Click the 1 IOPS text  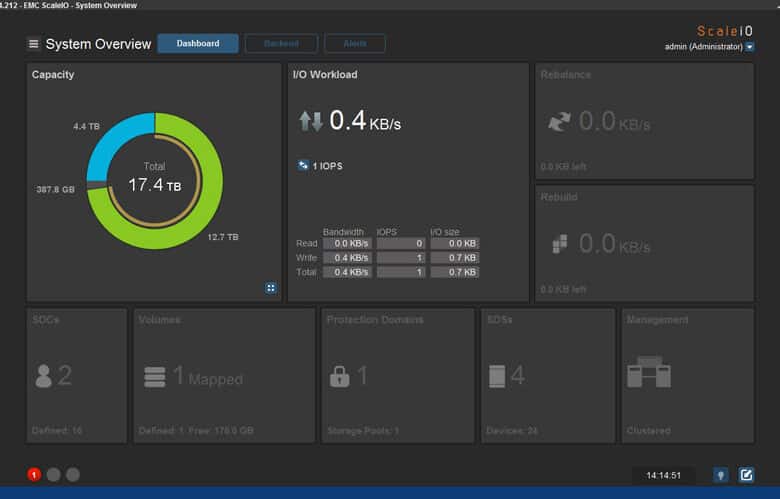(x=327, y=166)
